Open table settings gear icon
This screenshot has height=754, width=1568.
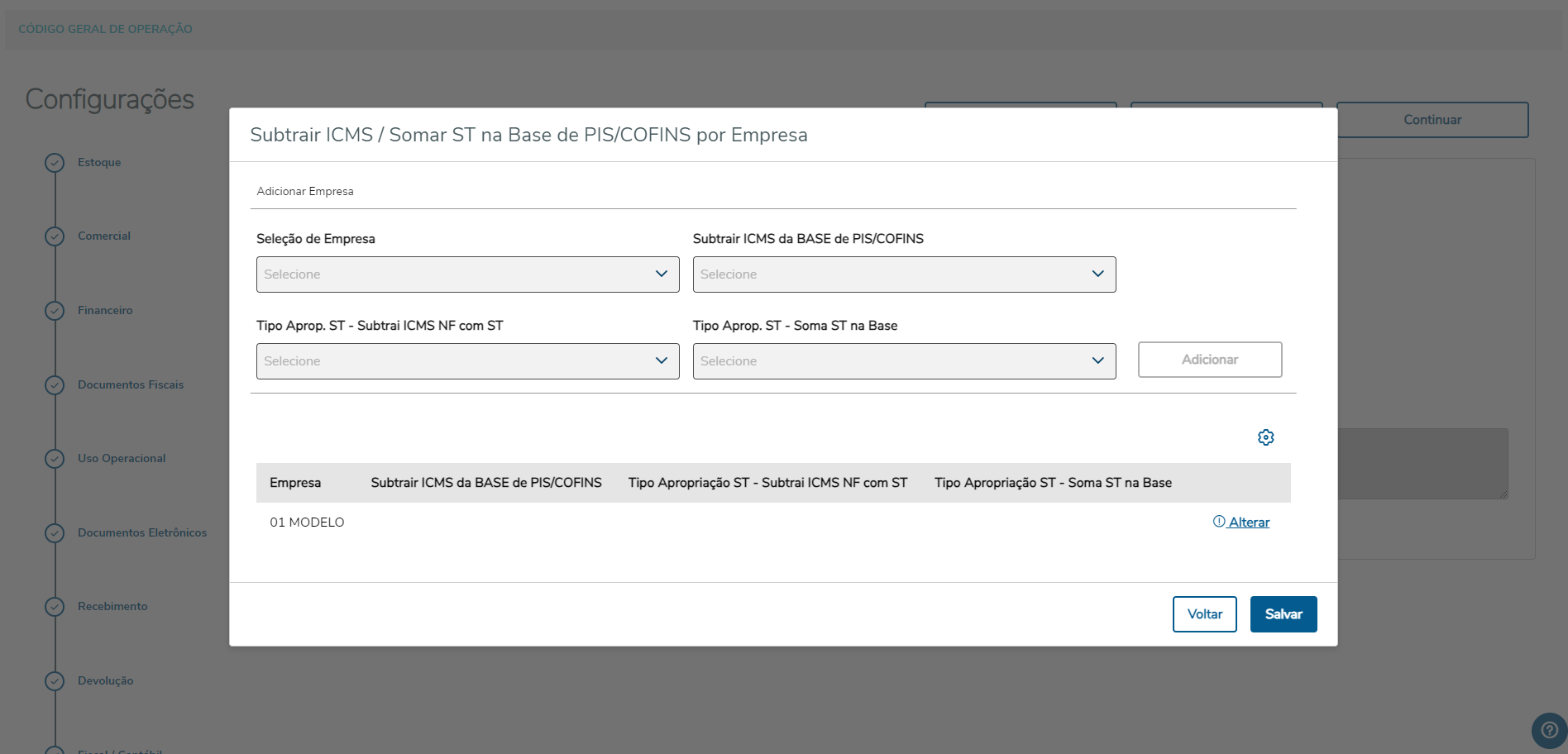pos(1265,437)
